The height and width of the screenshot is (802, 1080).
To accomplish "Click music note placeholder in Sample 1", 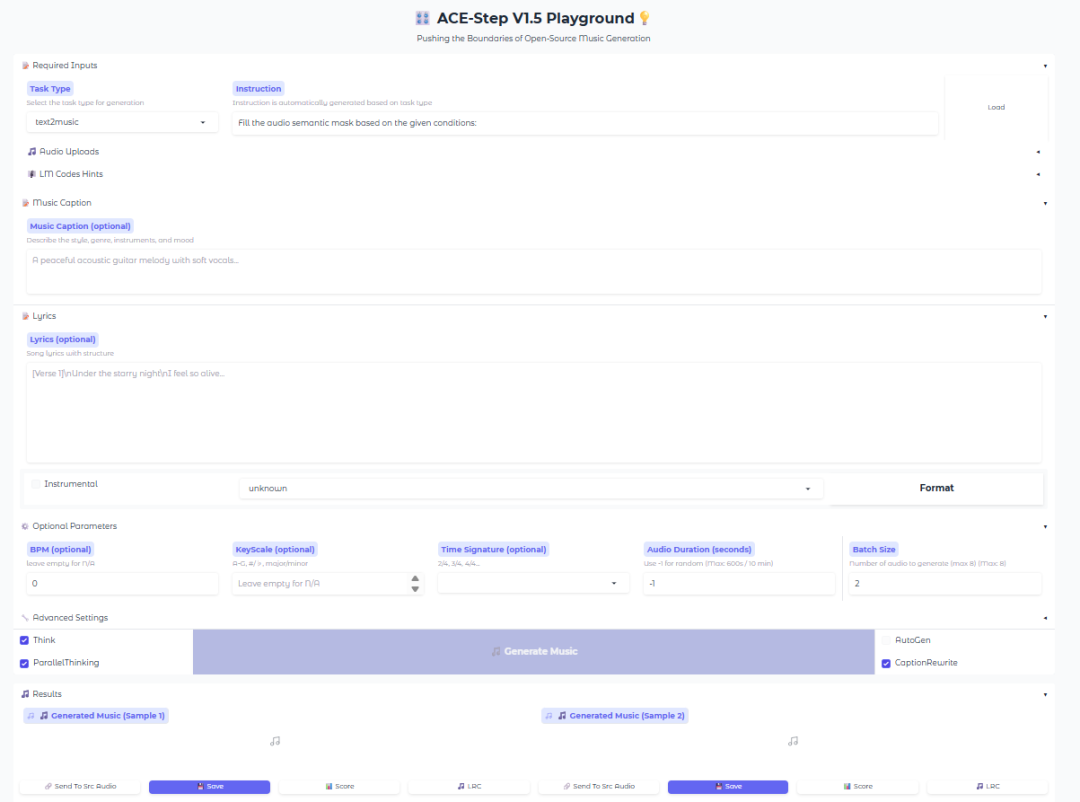I will coord(275,741).
